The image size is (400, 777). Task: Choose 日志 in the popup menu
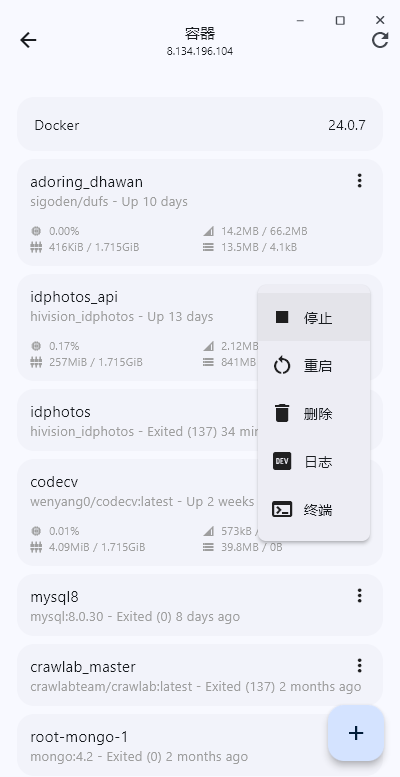314,462
